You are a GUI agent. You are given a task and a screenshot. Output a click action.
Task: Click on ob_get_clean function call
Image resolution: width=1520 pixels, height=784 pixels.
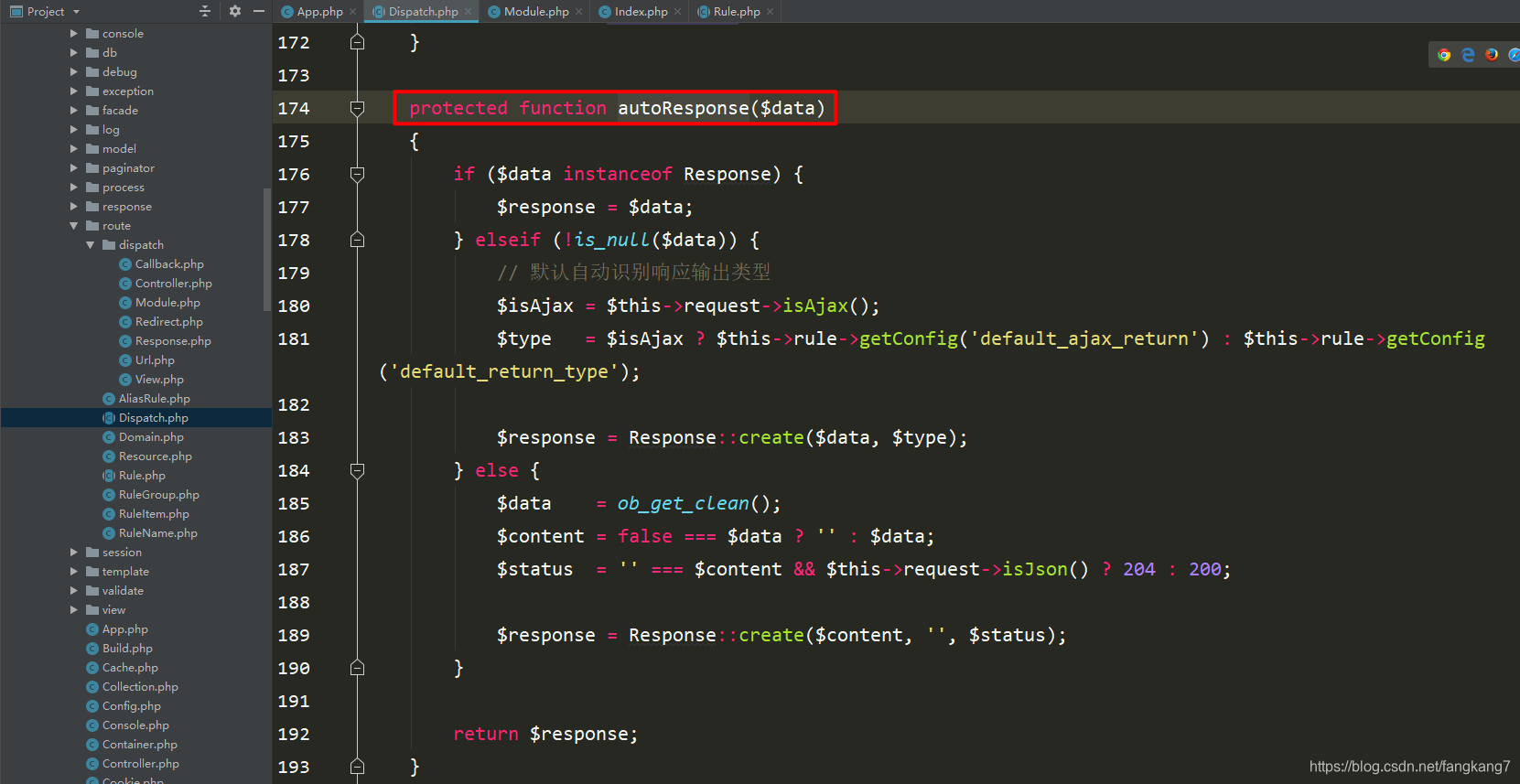pyautogui.click(x=684, y=503)
